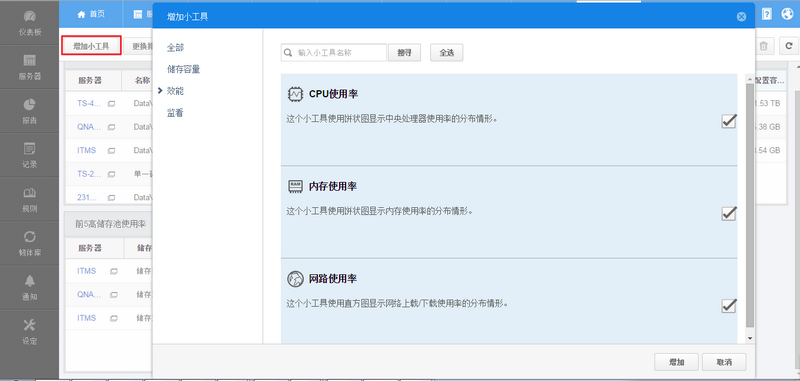The width and height of the screenshot is (800, 381).
Task: Open the 服务器 servers sidebar item
Action: tap(30, 67)
